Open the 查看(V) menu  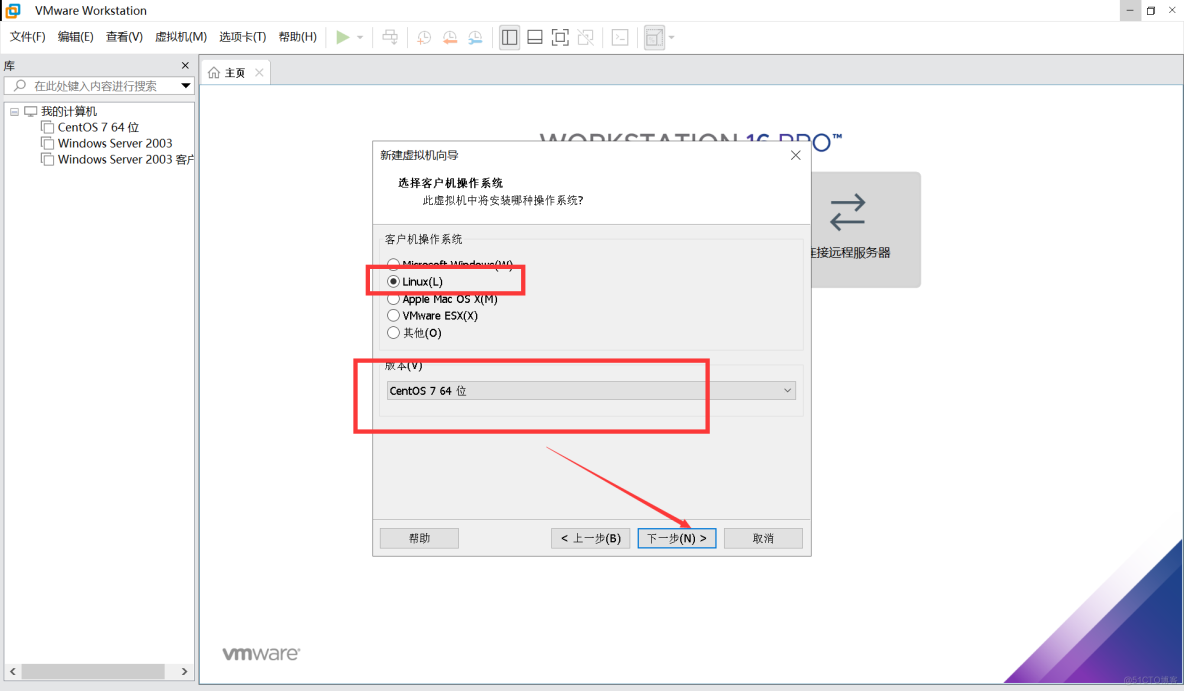tap(124, 36)
